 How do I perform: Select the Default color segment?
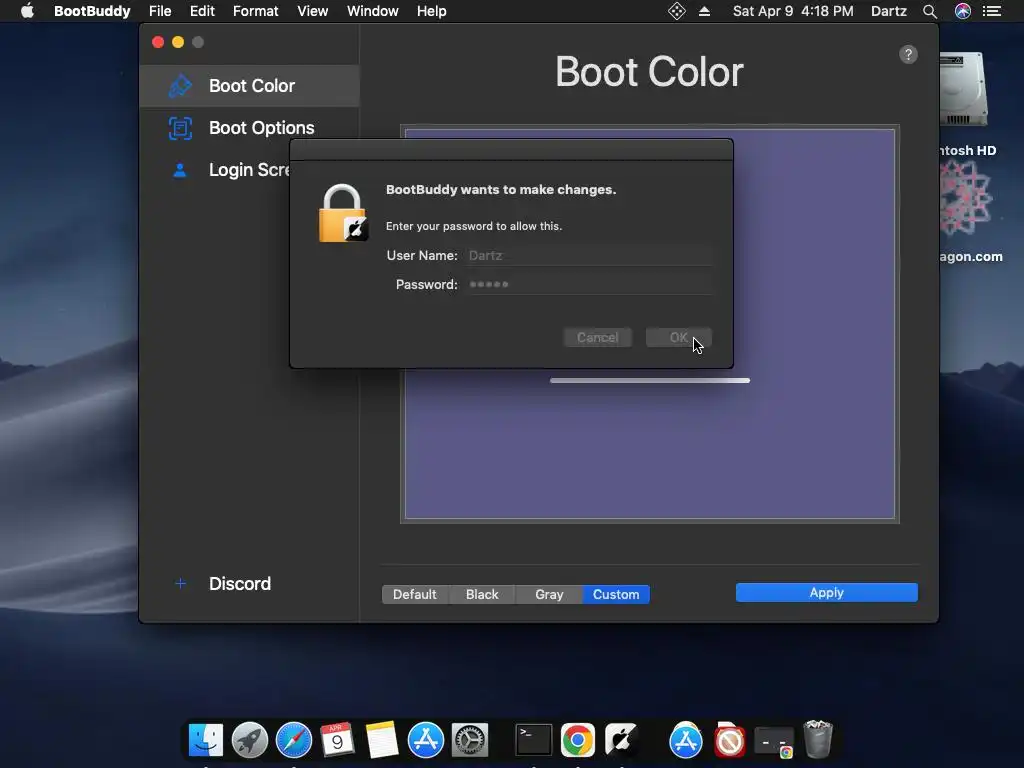tap(415, 594)
